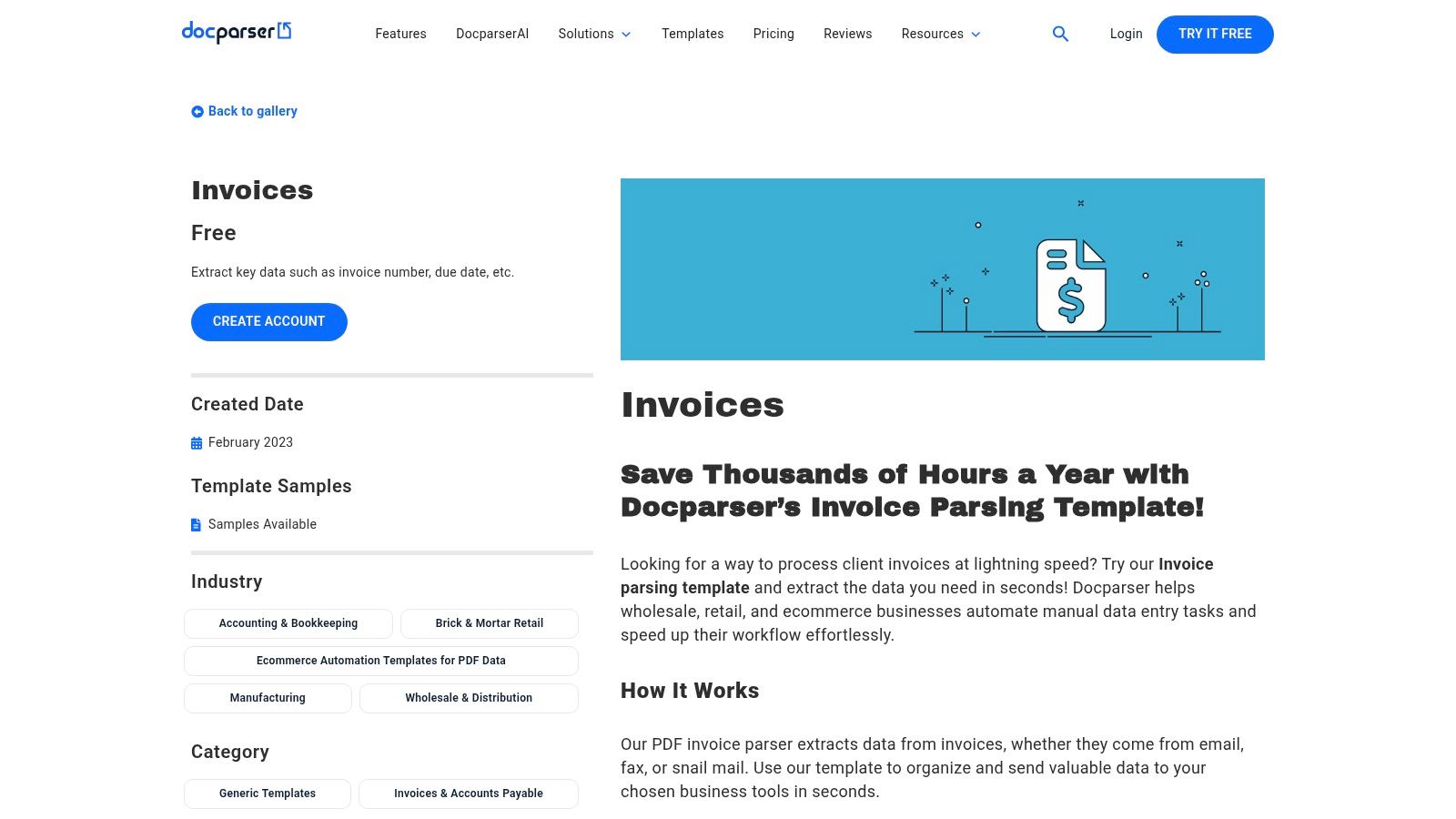Click the Login link
Viewport: 1456px width, 819px height.
[1126, 34]
